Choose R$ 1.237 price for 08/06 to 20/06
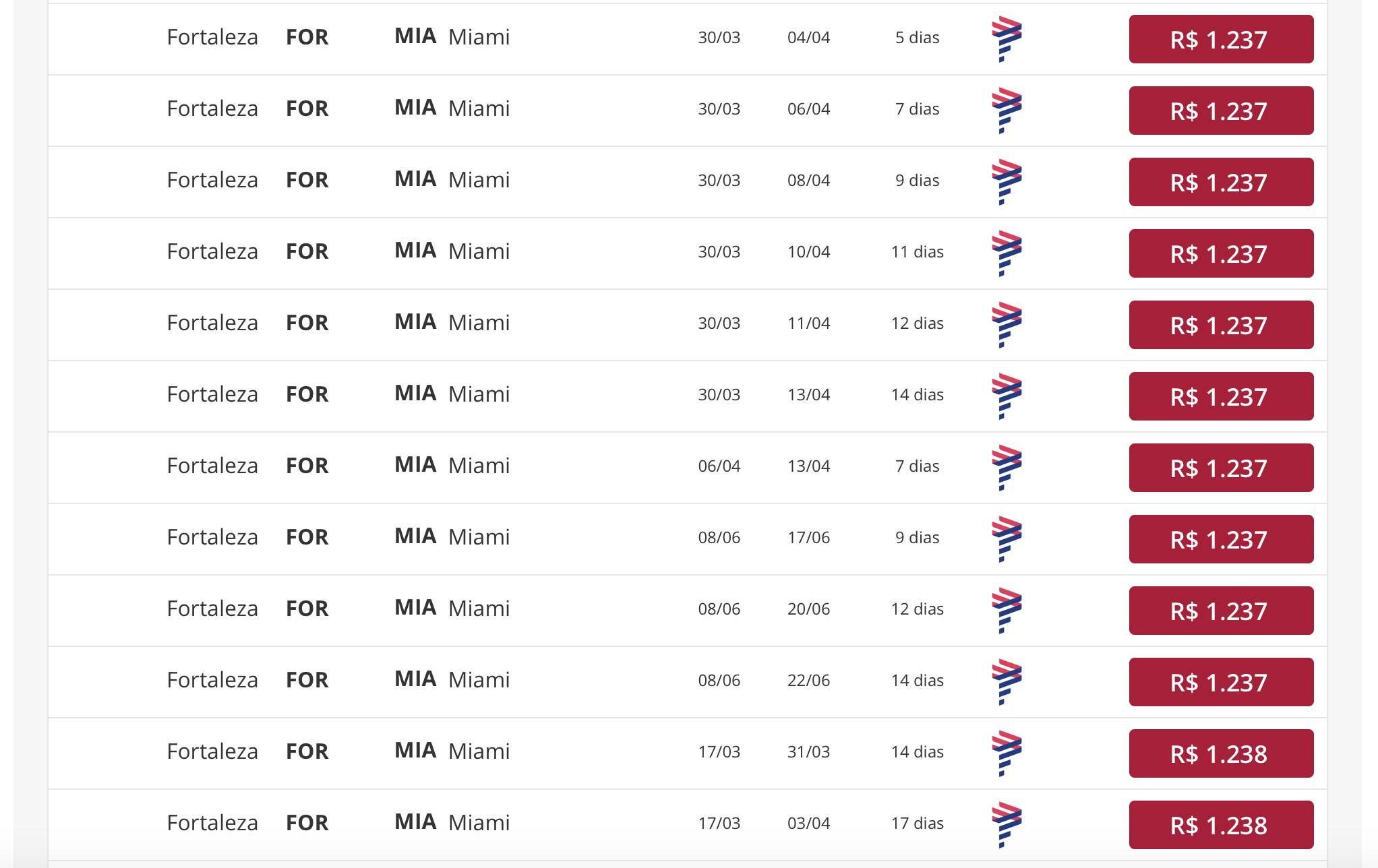1378x868 pixels. (x=1221, y=611)
